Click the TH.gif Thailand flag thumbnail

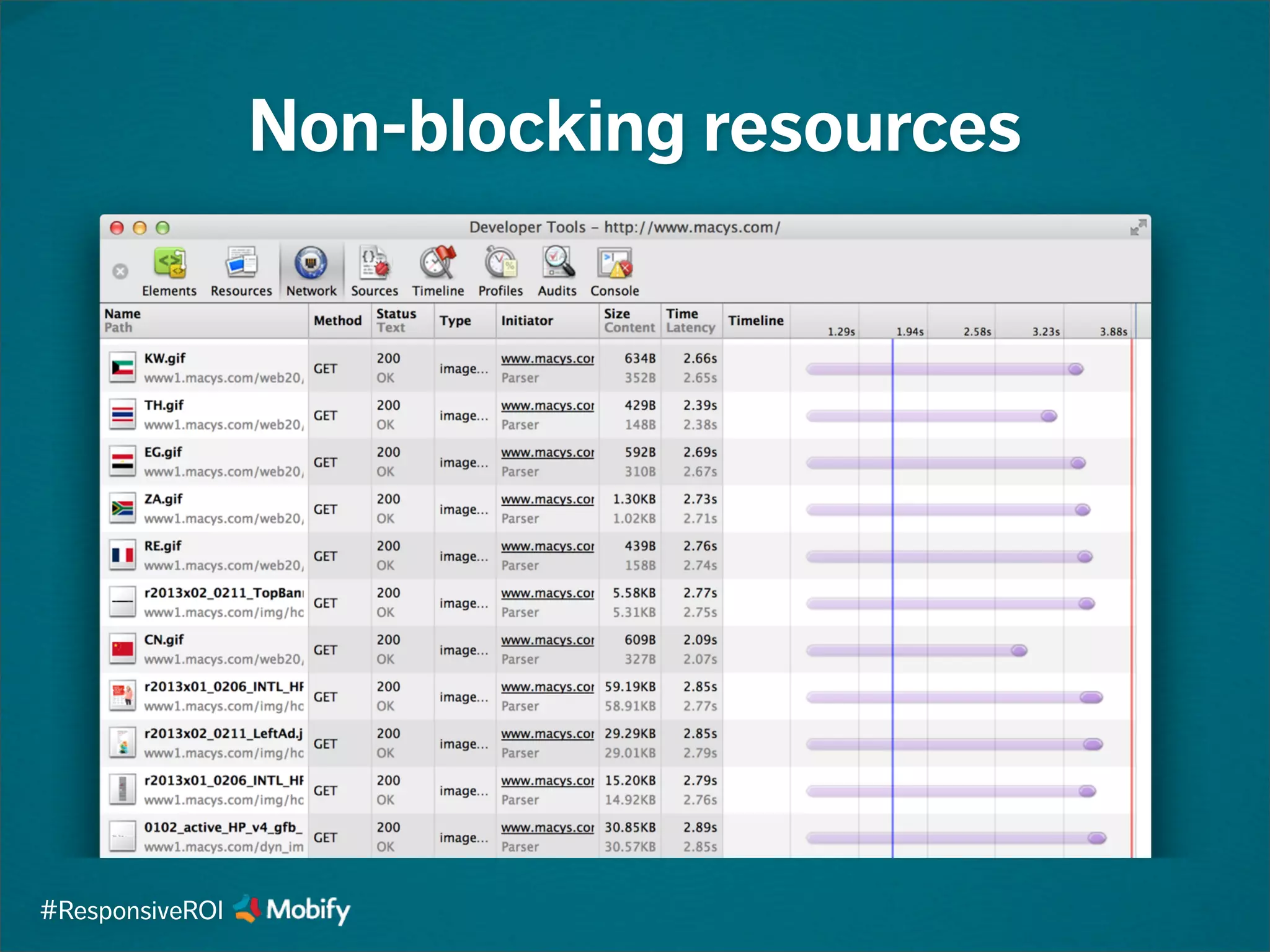click(x=123, y=415)
